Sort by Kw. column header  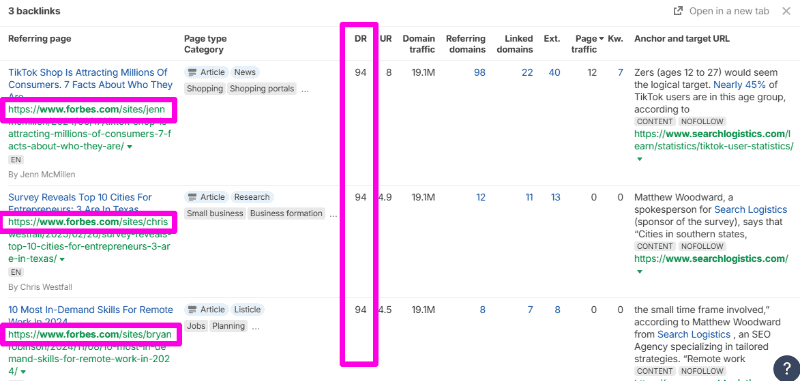point(615,39)
